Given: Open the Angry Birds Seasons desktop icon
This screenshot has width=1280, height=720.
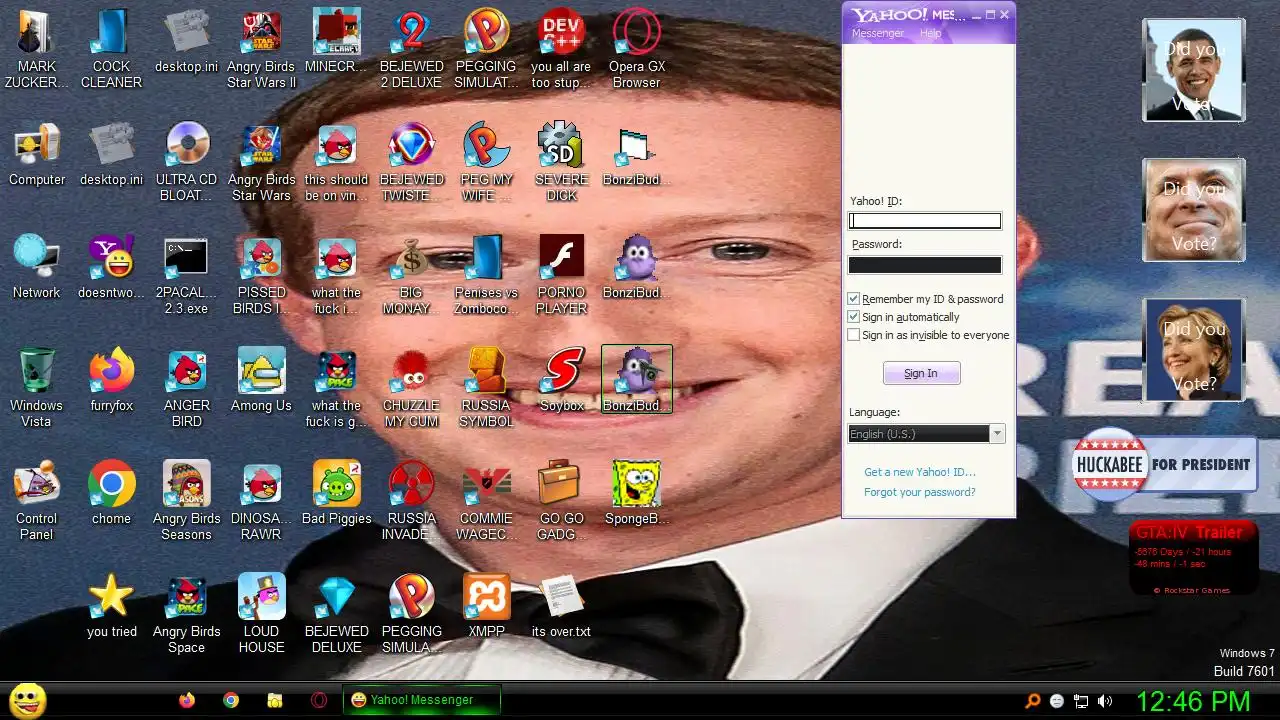Looking at the screenshot, I should [187, 500].
